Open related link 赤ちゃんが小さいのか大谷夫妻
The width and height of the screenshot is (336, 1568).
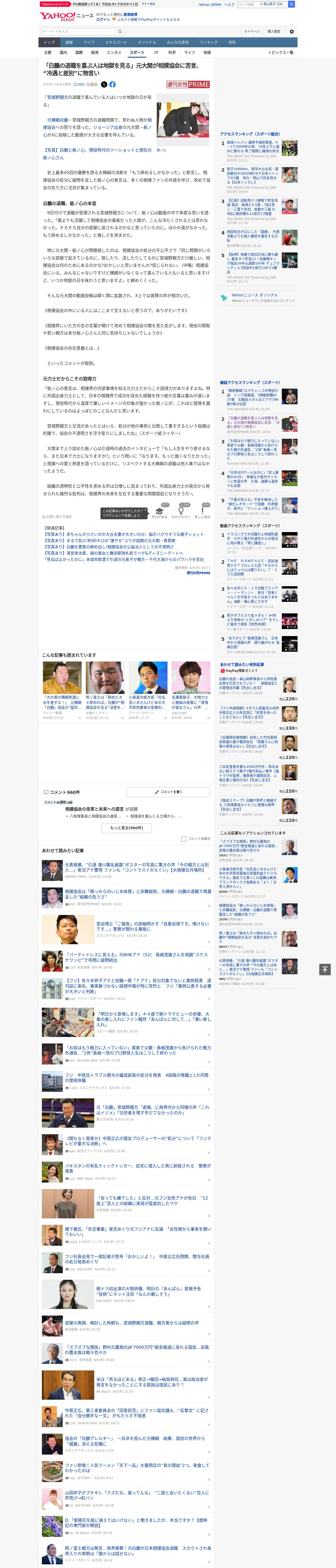123,534
